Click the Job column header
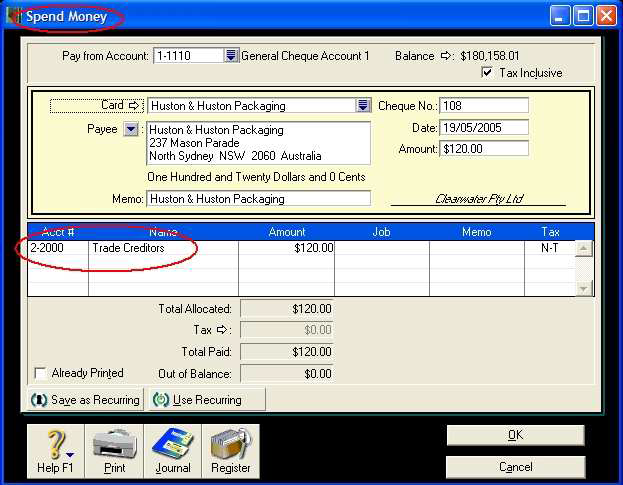The image size is (623, 485). [x=382, y=232]
